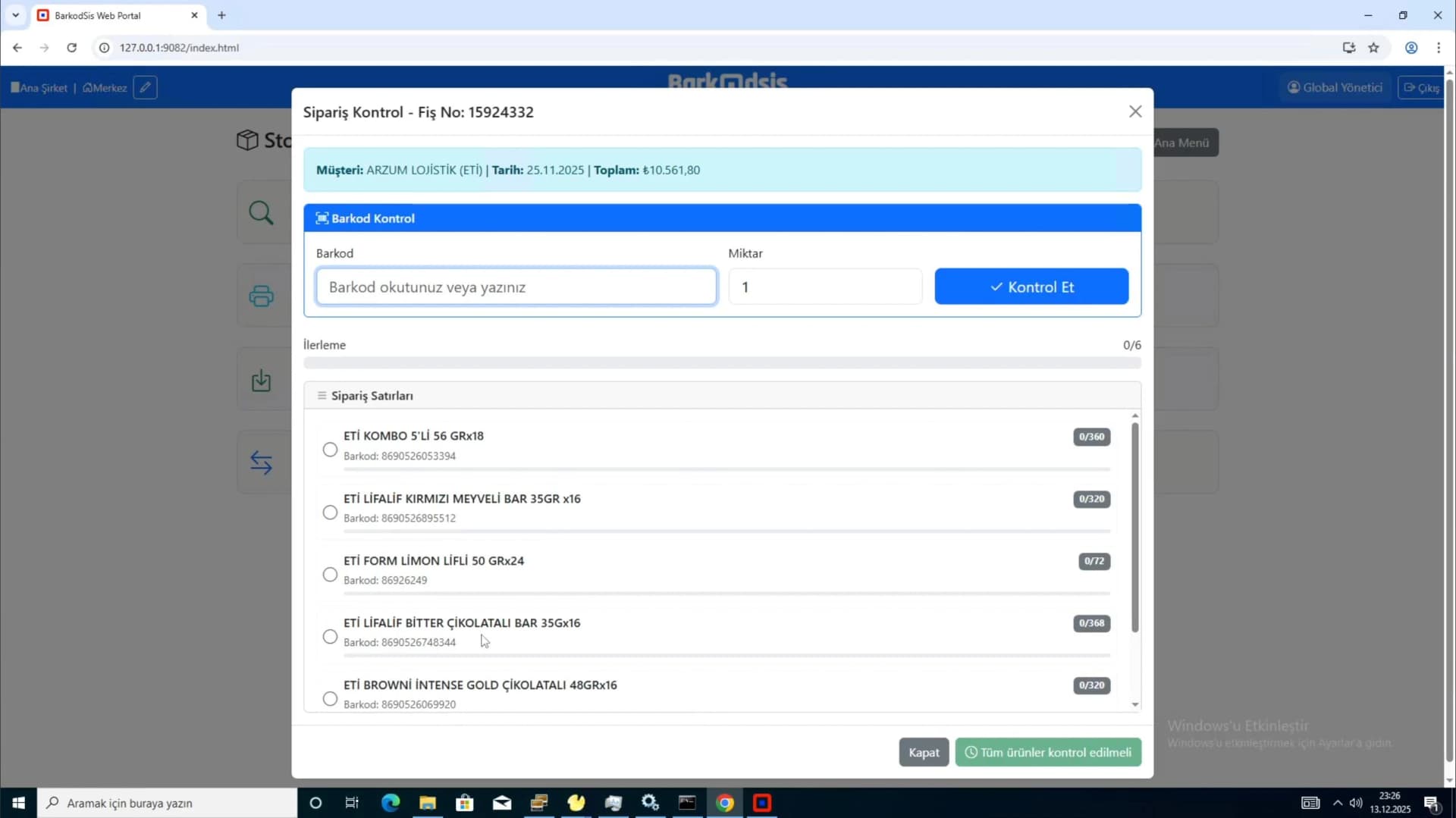Click the Barkod input field
This screenshot has height=818, width=1456.
[516, 287]
